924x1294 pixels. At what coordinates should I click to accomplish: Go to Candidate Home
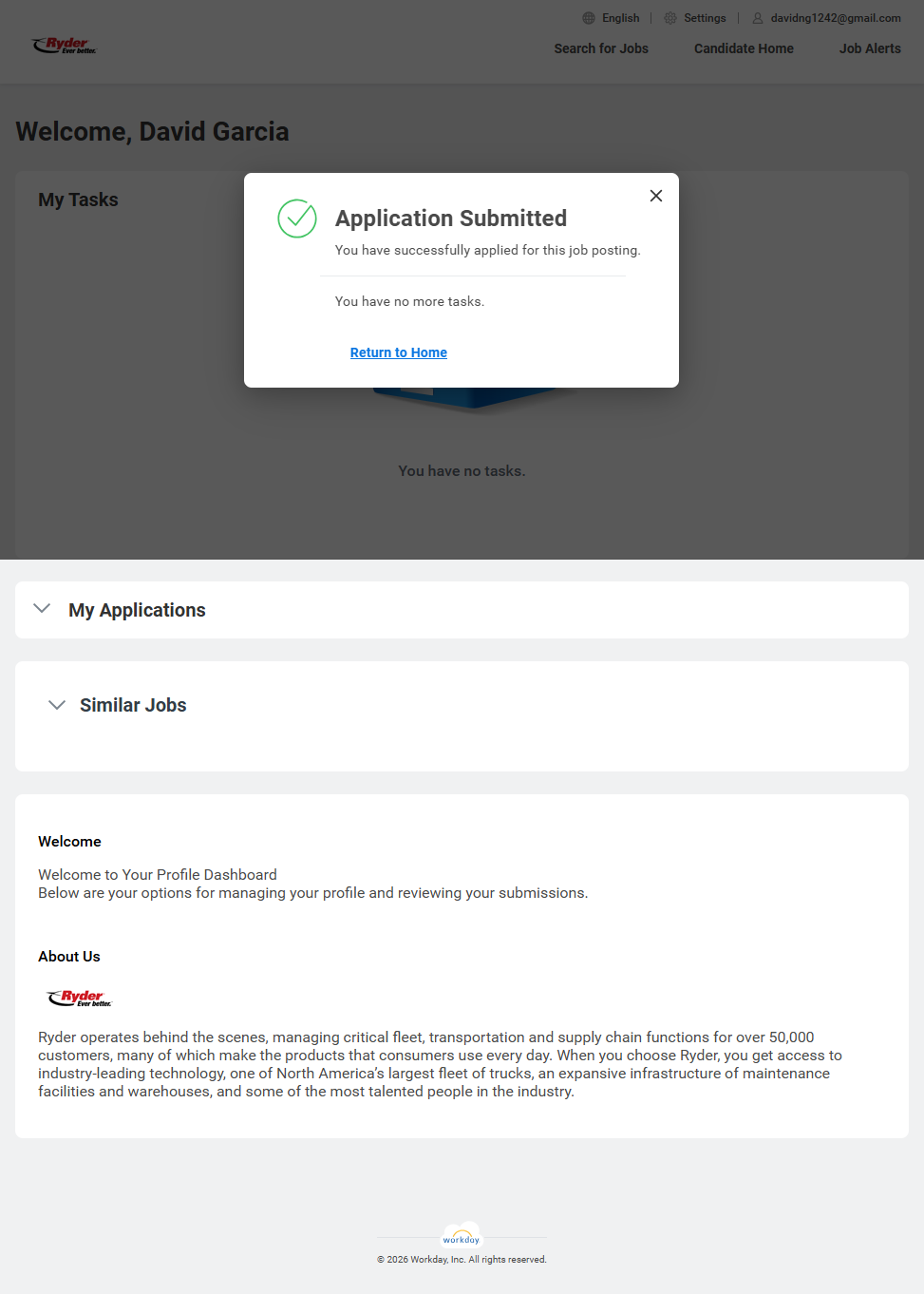pos(744,48)
